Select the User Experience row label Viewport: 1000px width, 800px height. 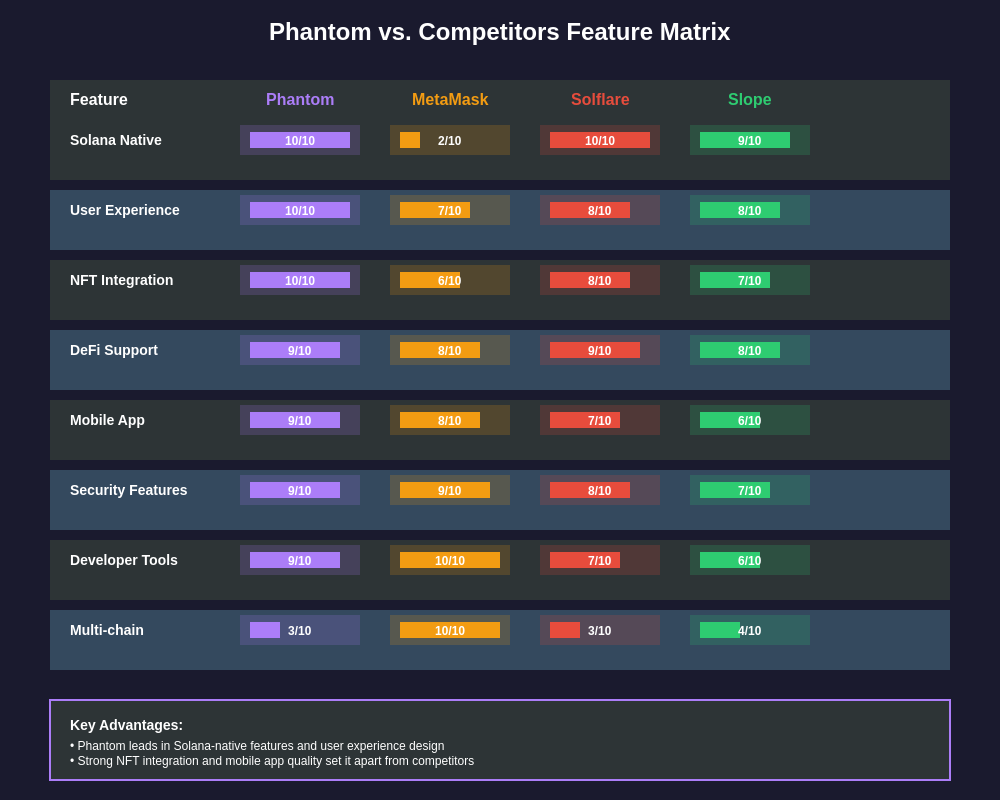pyautogui.click(x=124, y=211)
